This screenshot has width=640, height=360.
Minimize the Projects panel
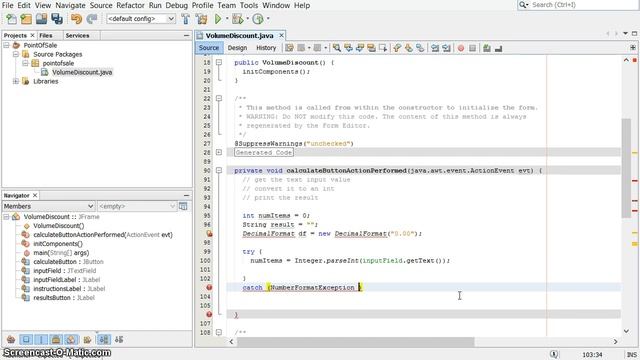[x=187, y=36]
